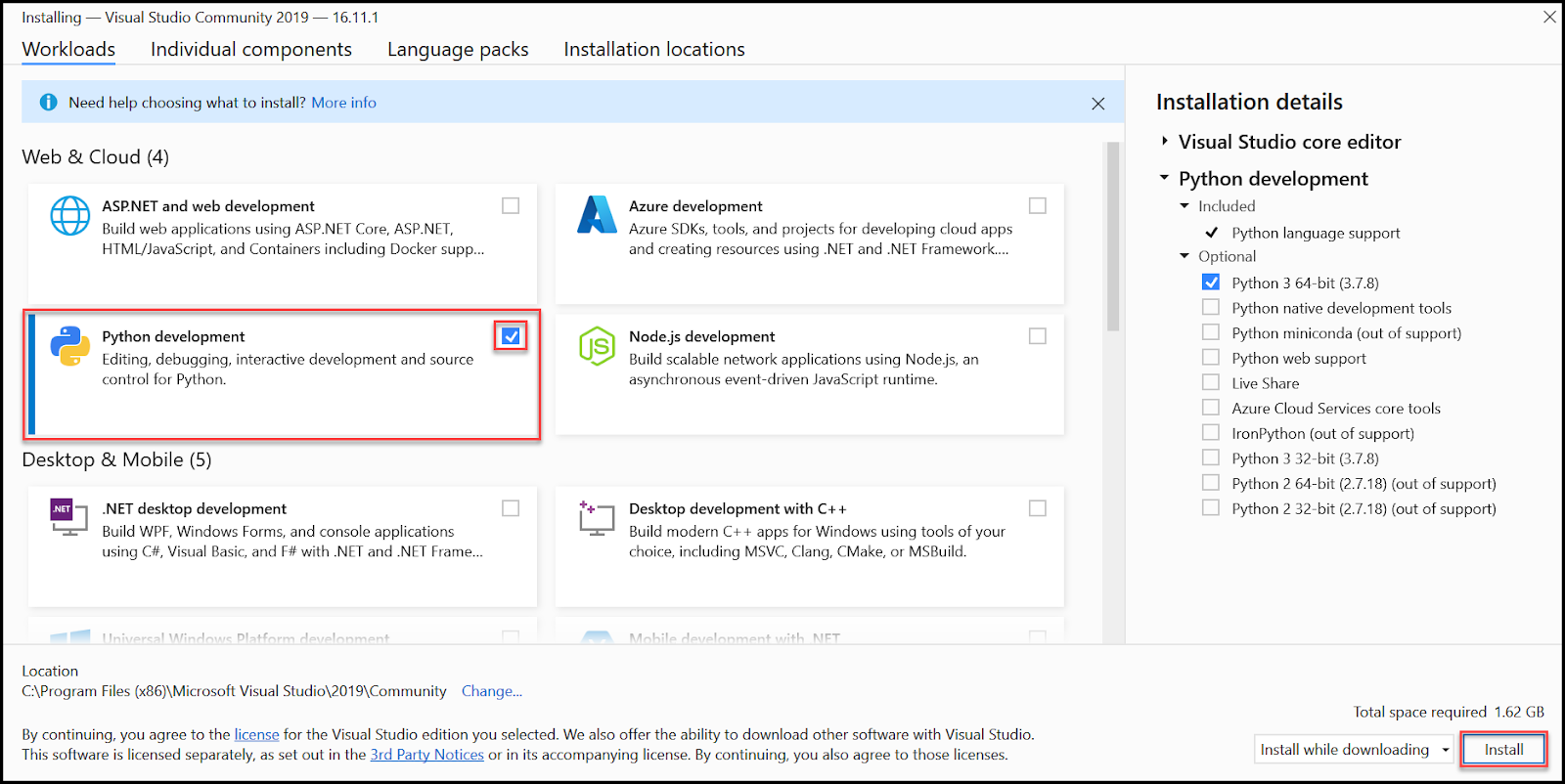The image size is (1565, 784).
Task: Check Python native development tools
Action: (1211, 307)
